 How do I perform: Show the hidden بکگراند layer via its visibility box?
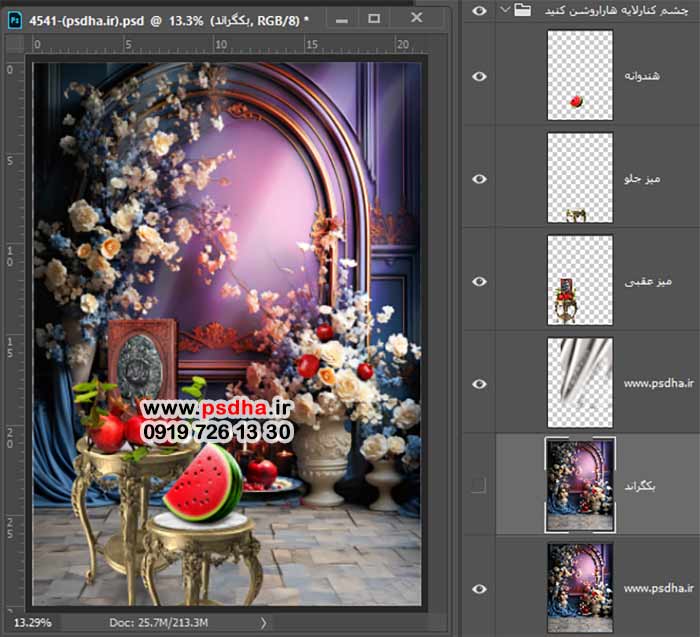[x=479, y=485]
